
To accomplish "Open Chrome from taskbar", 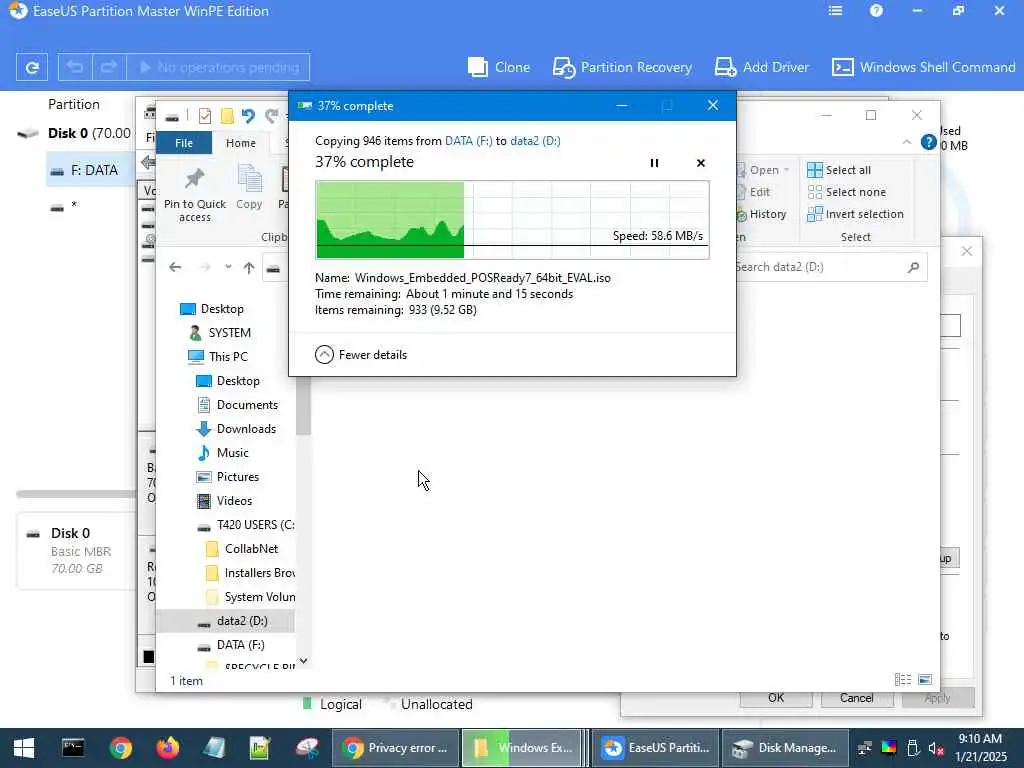I will 121,748.
